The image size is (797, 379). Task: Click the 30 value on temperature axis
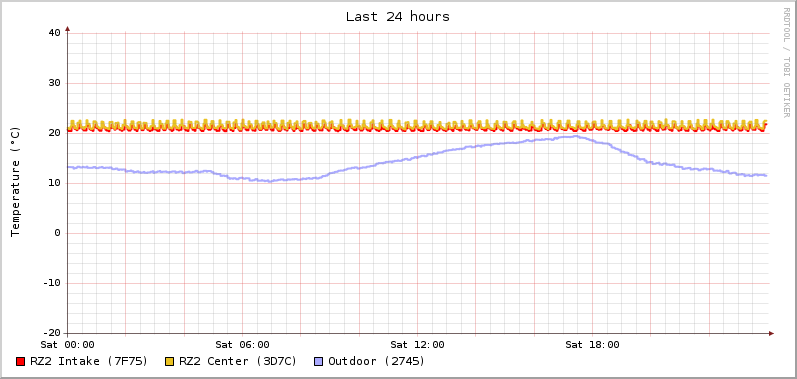pyautogui.click(x=54, y=83)
